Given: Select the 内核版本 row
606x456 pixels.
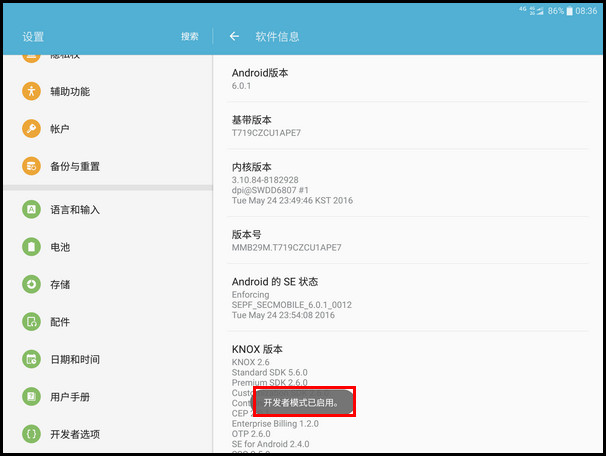Looking at the screenshot, I should point(408,183).
